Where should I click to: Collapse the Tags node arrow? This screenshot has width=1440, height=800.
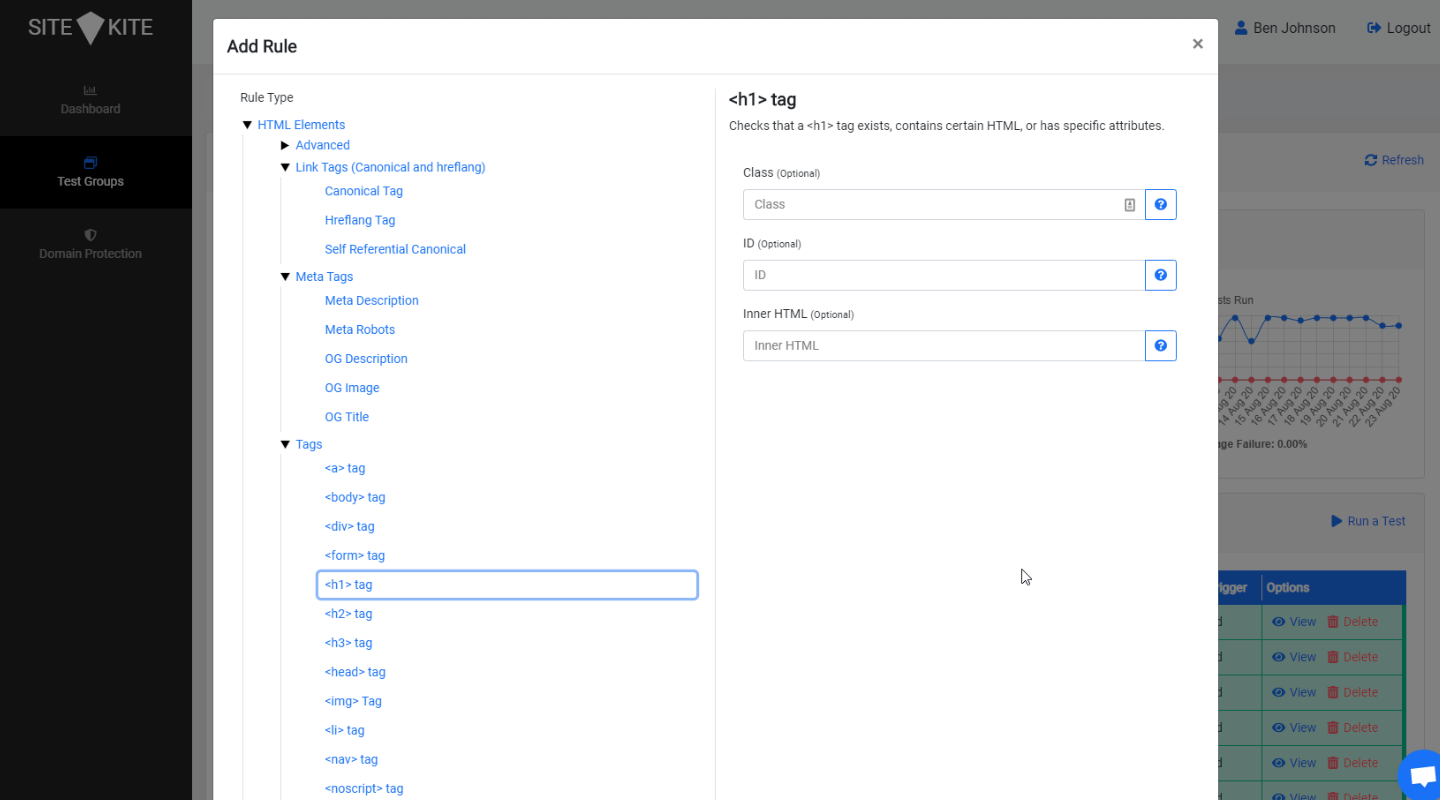285,444
